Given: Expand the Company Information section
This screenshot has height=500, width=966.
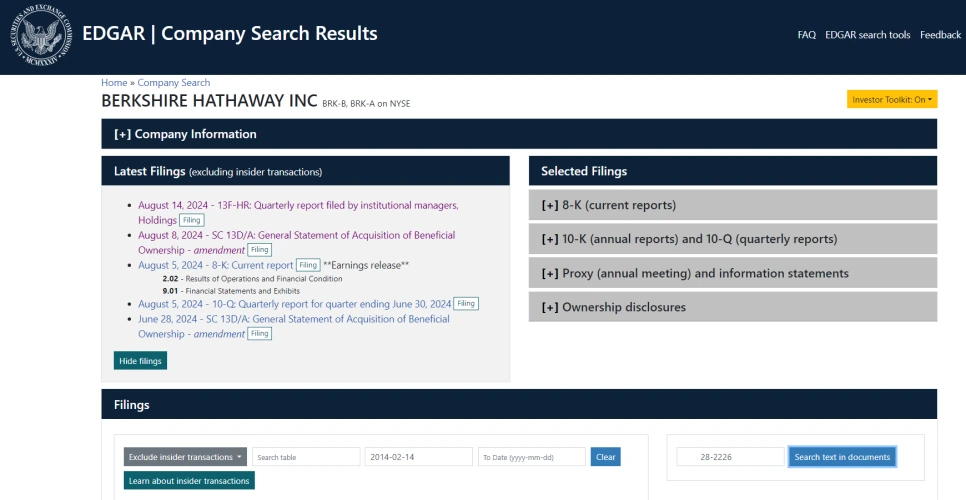Looking at the screenshot, I should (519, 134).
